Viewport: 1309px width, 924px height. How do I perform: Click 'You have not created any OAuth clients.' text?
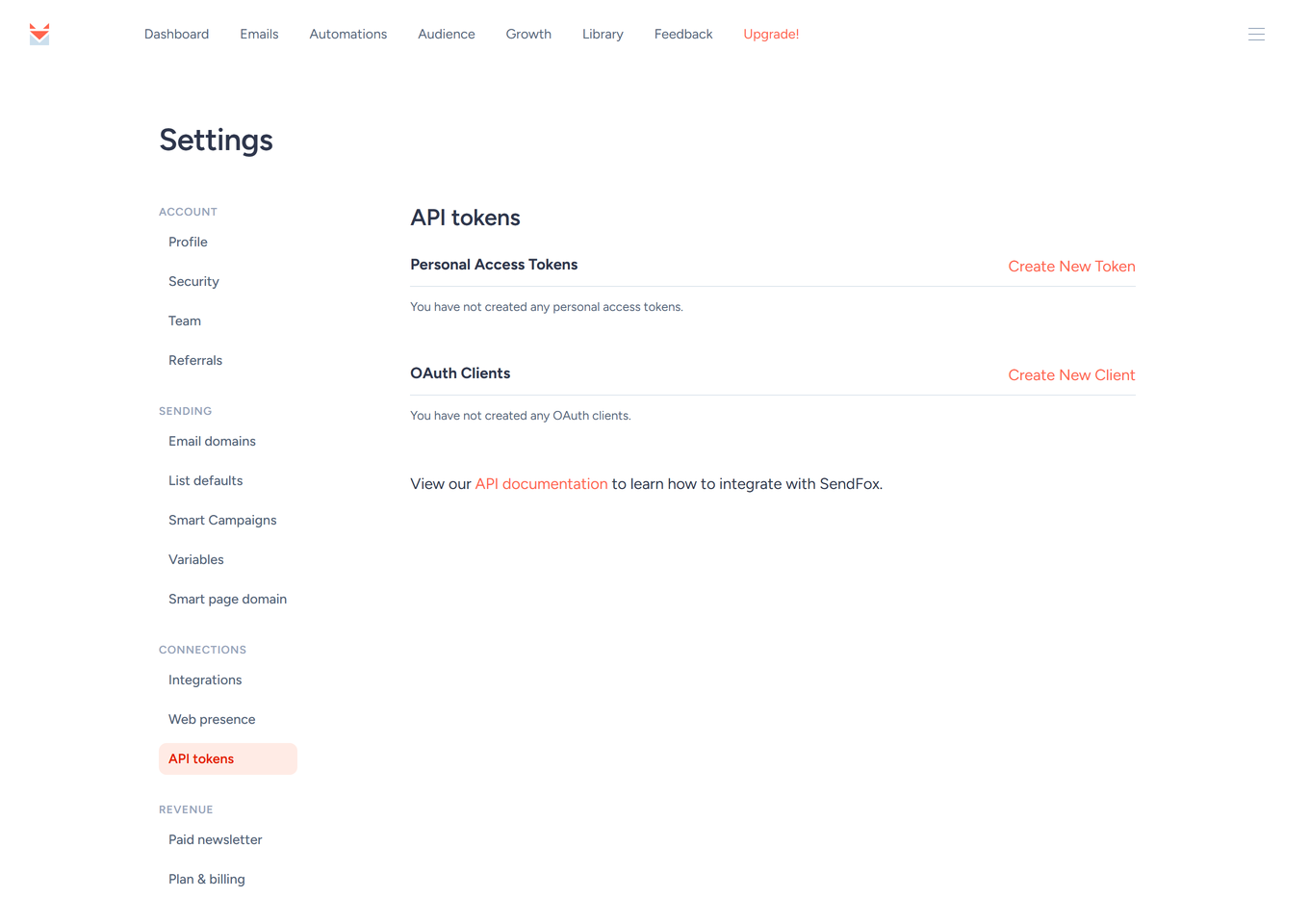click(x=521, y=416)
